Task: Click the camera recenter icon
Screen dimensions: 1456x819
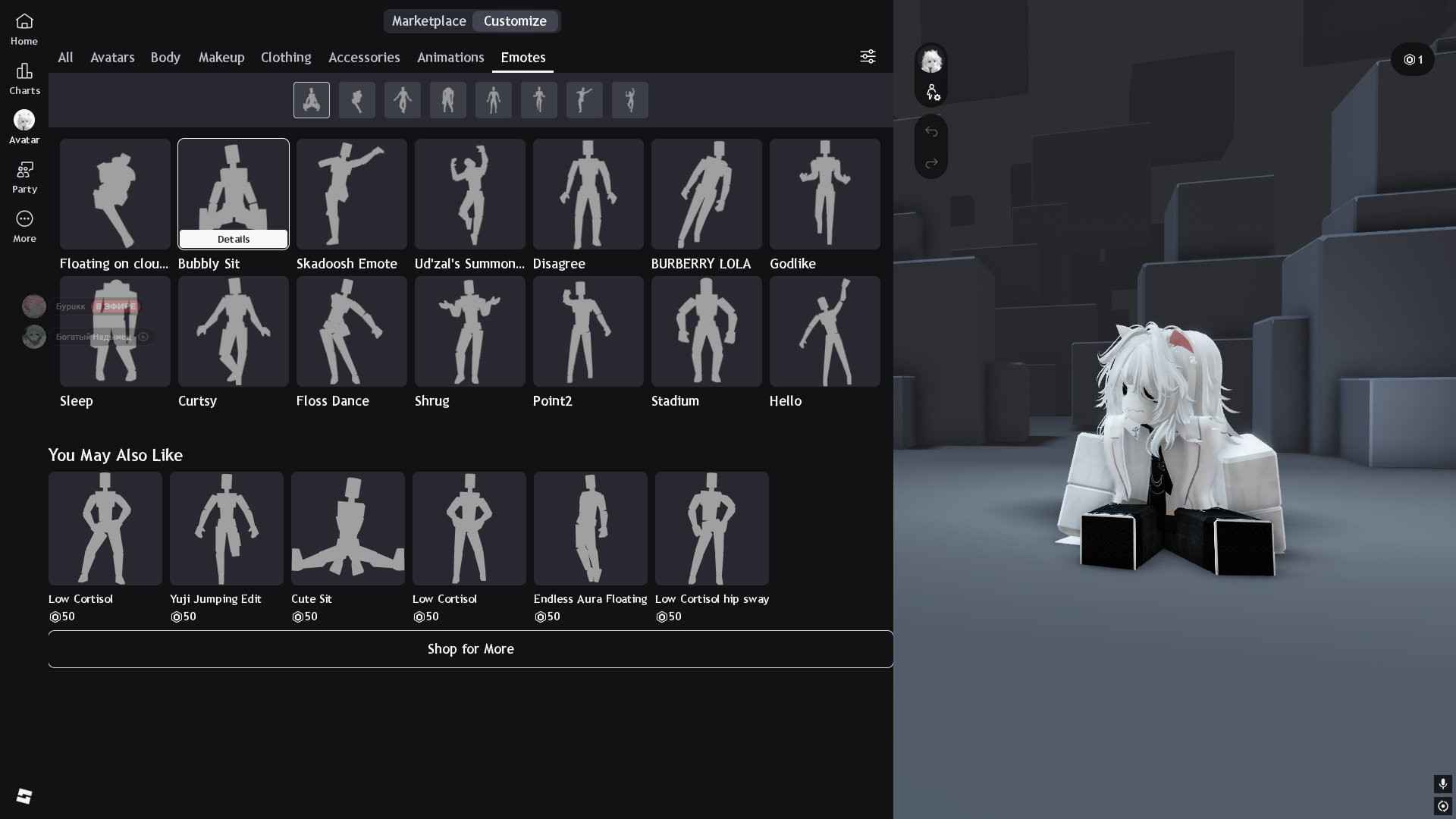Action: click(x=1442, y=806)
